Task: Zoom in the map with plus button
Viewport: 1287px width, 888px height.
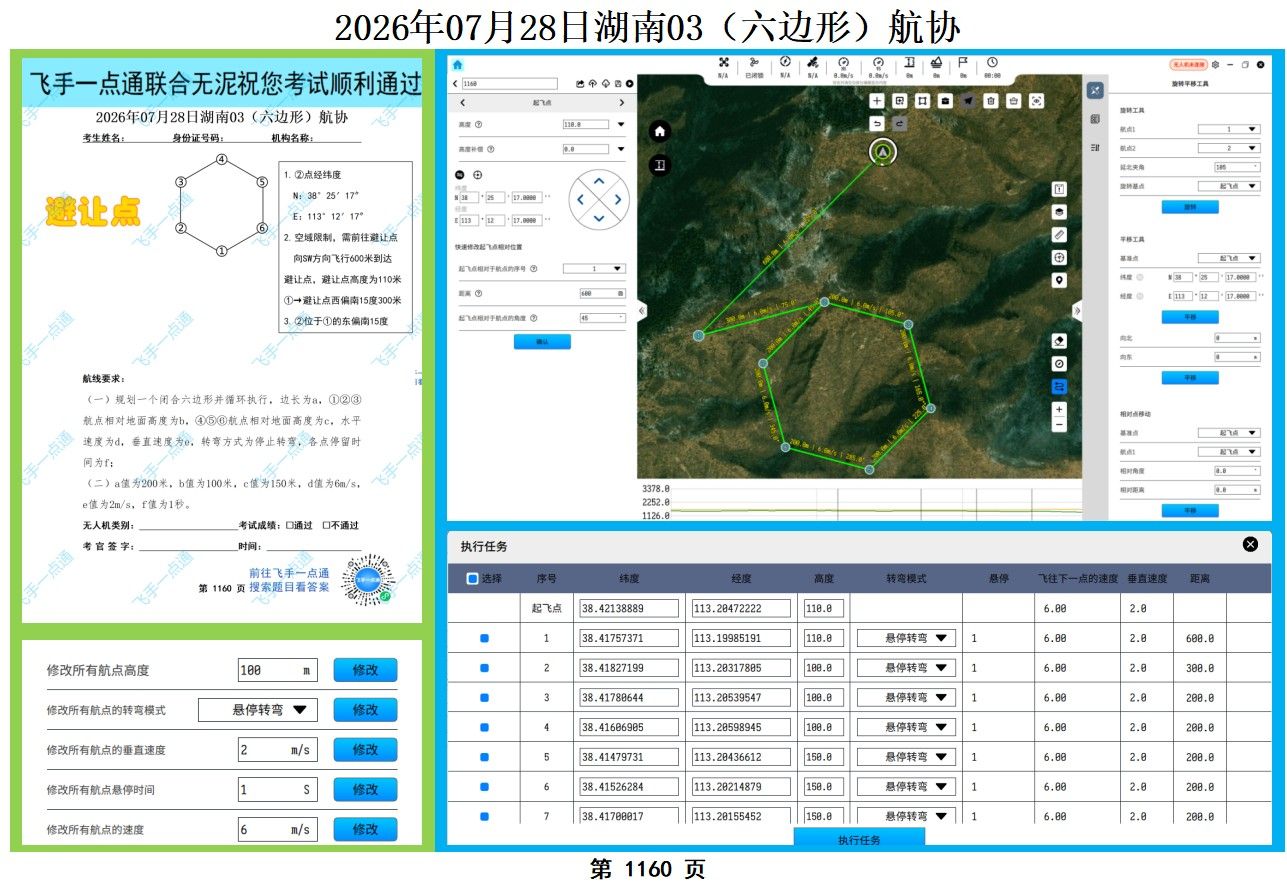Action: [1060, 409]
